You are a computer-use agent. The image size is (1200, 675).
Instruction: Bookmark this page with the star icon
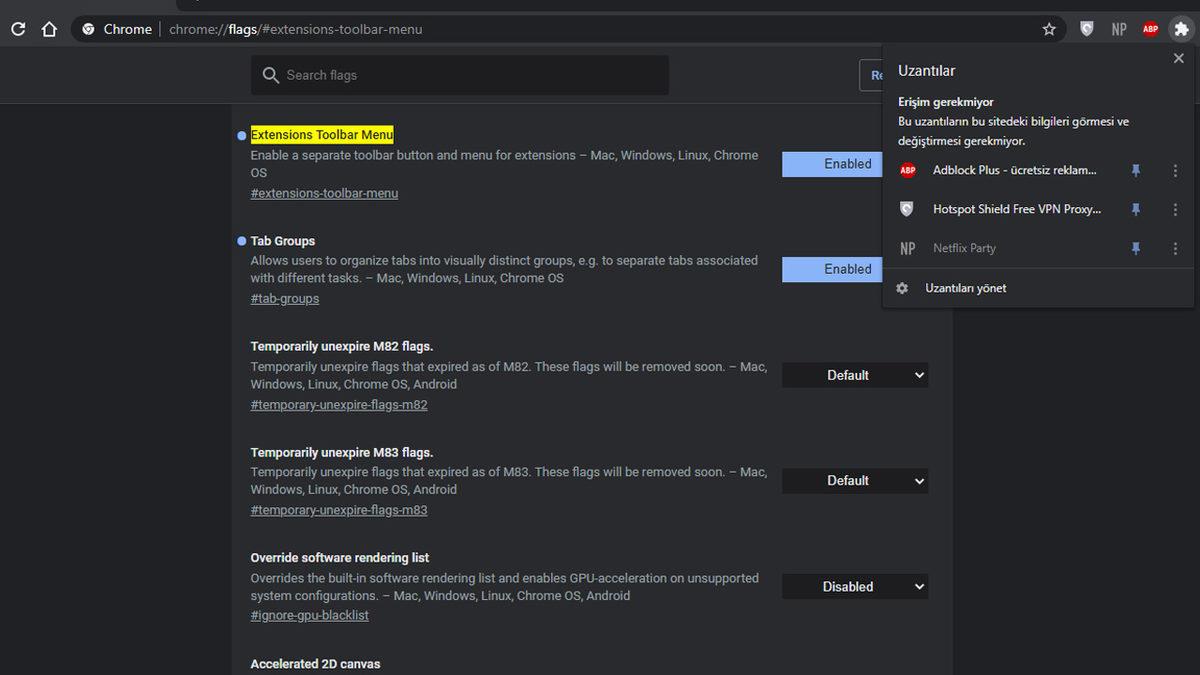[1049, 29]
